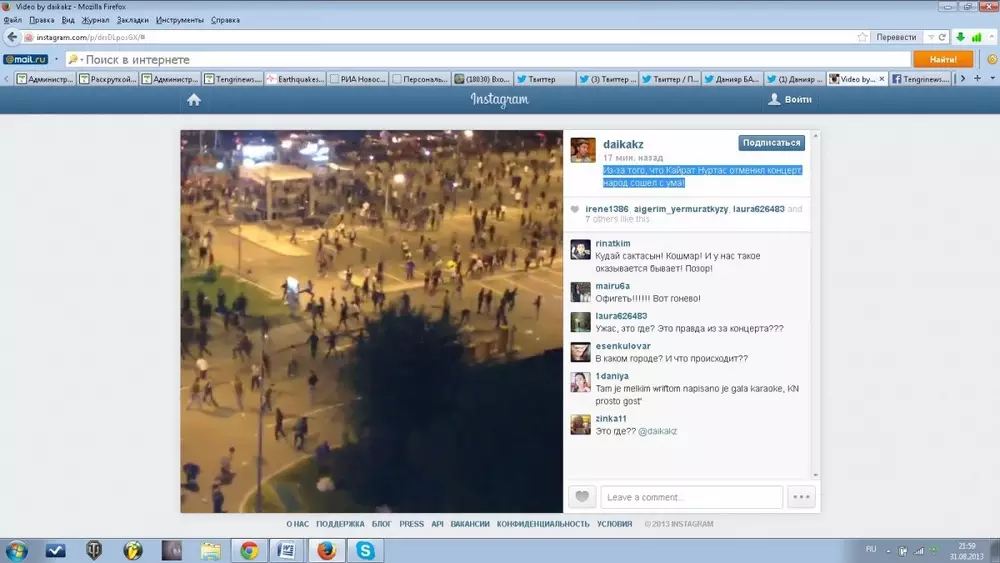Click the Leave a comment field
This screenshot has height=563, width=1000.
point(692,497)
